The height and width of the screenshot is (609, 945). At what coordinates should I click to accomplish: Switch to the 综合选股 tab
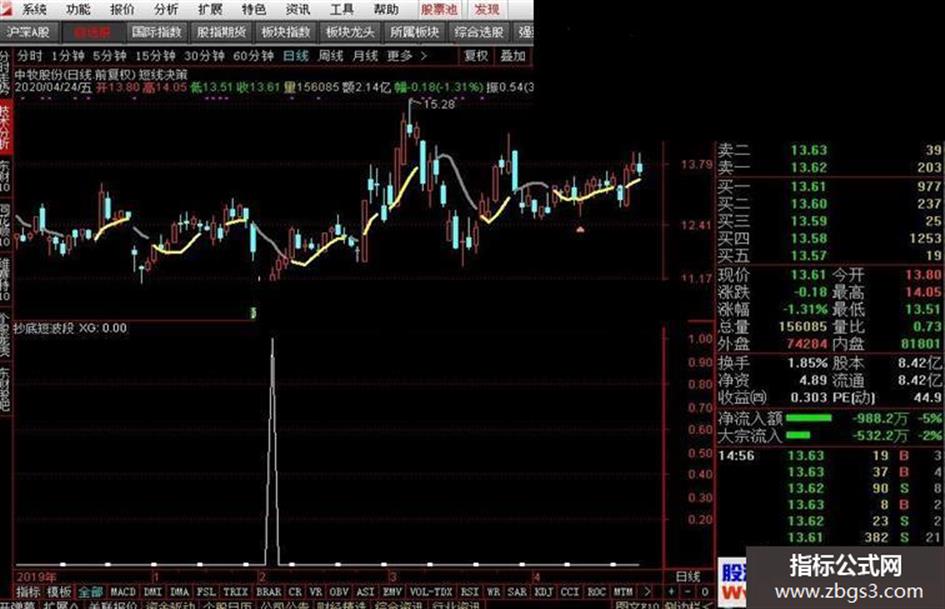click(x=479, y=32)
